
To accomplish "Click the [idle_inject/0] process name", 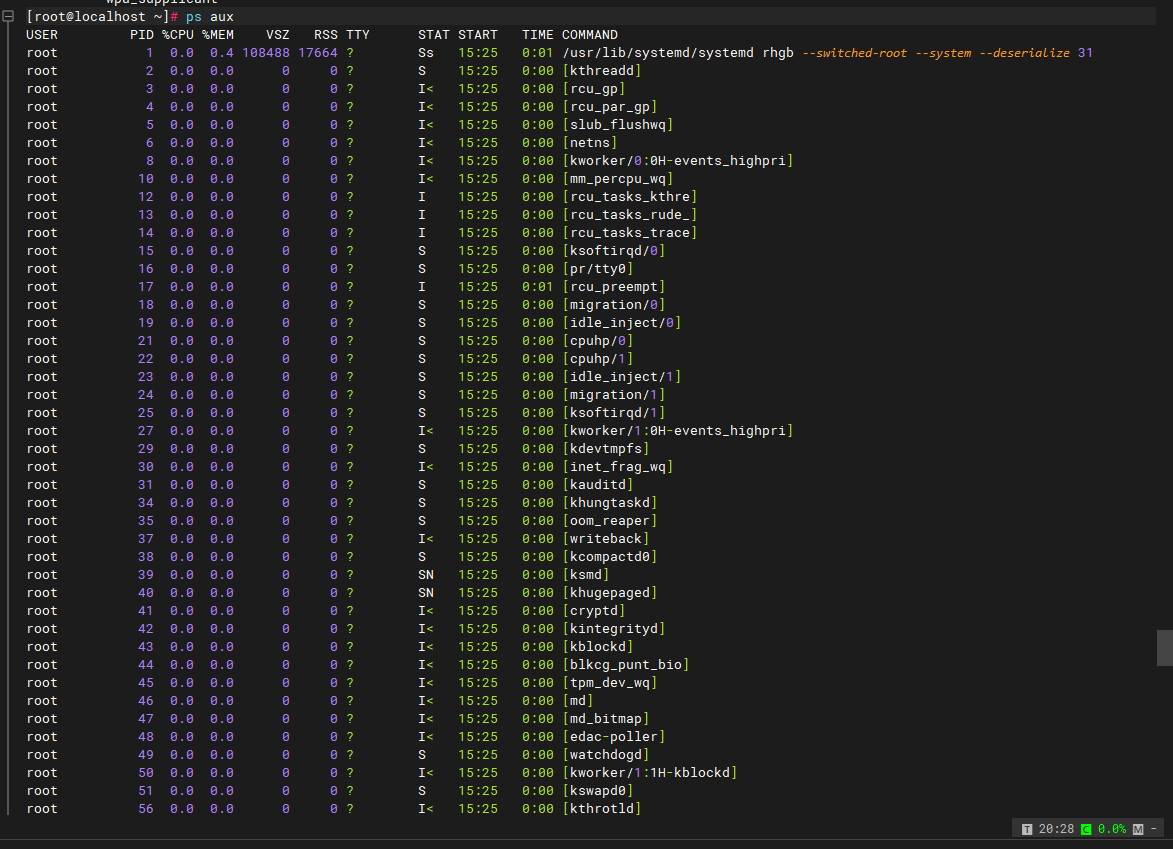I will click(622, 322).
